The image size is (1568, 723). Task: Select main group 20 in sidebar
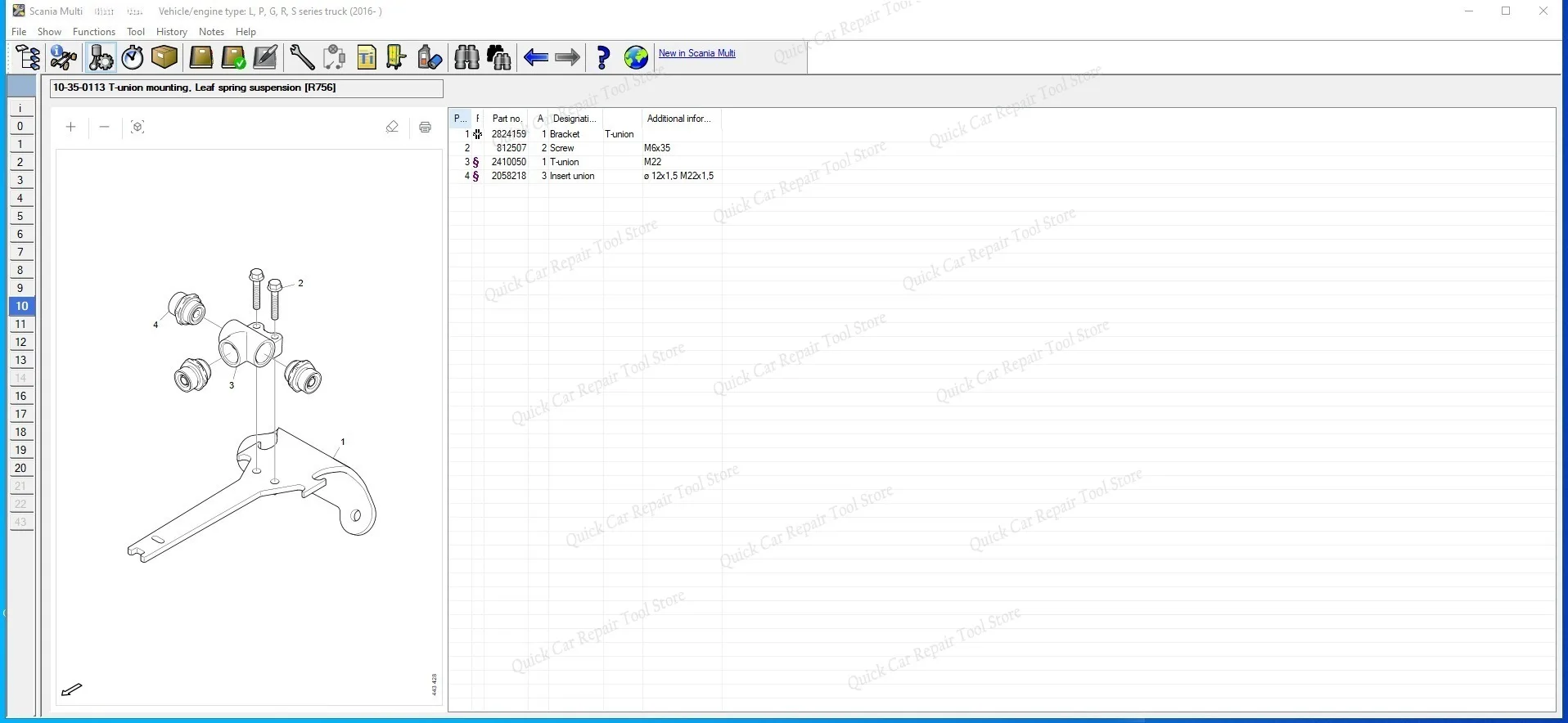(x=21, y=468)
